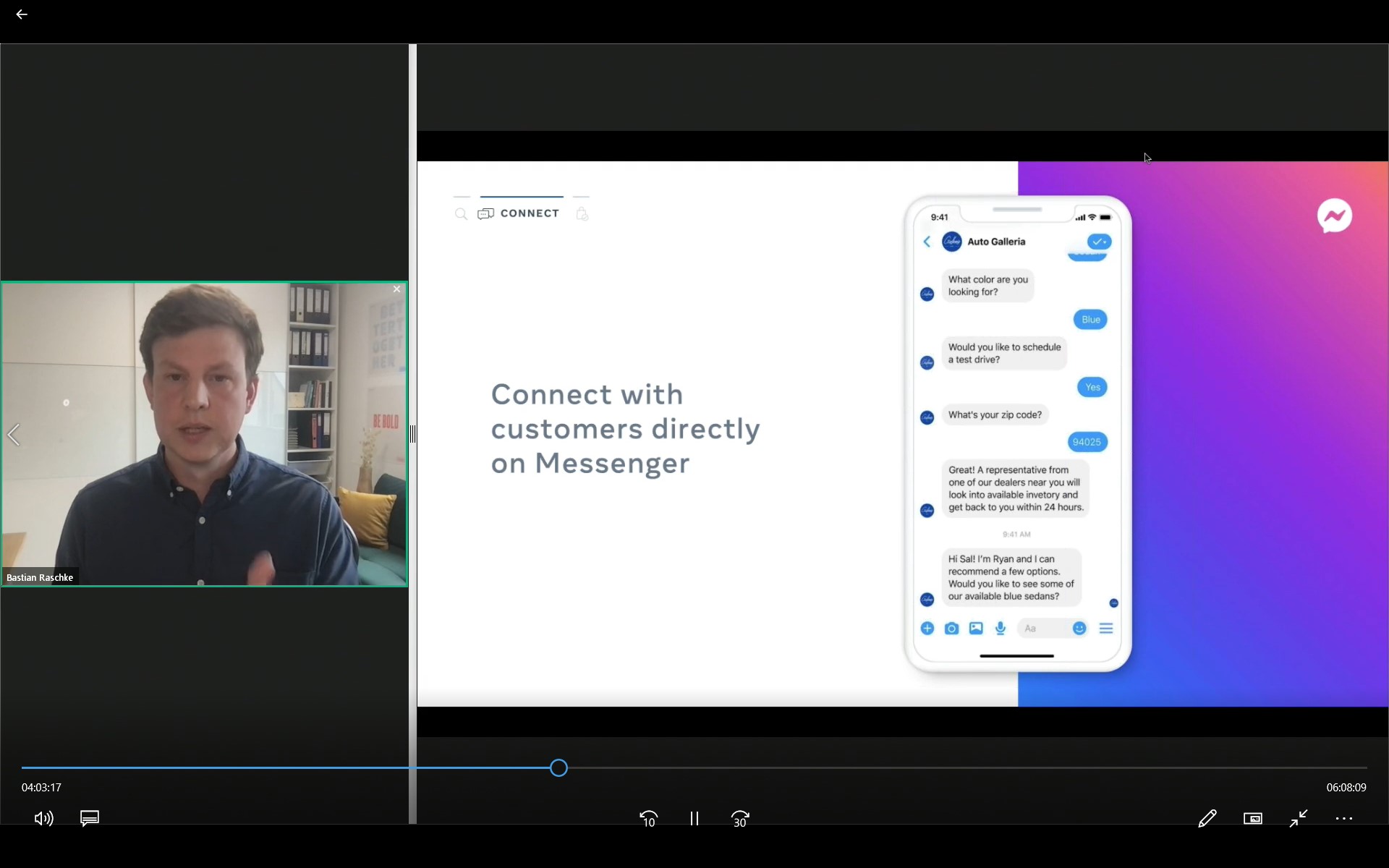Image resolution: width=1389 pixels, height=868 pixels.
Task: Click the lock icon beside CONNECT
Action: click(x=582, y=214)
